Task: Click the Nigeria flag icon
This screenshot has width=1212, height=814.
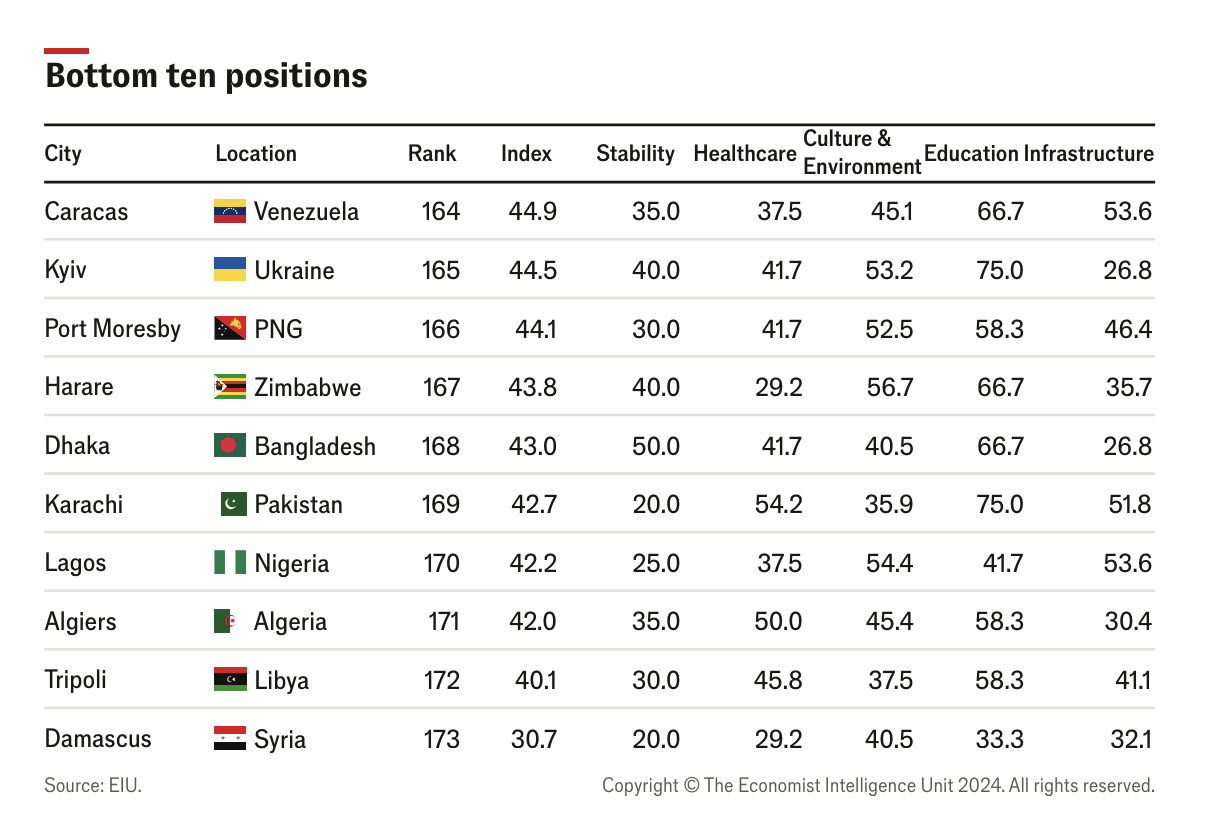Action: tap(230, 563)
